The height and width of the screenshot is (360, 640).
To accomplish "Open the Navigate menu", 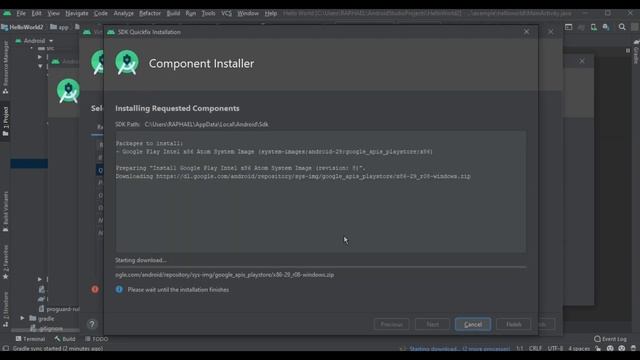I will point(77,13).
